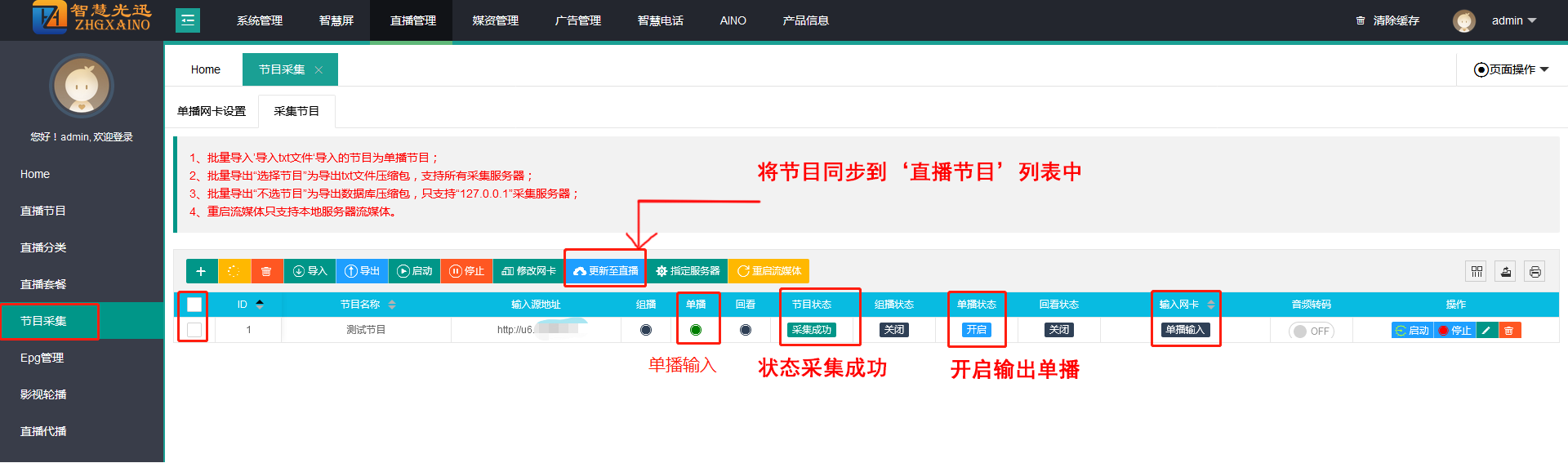Open the 媒资管理 top menu
Screen dimensions: 1568x463
tap(495, 20)
